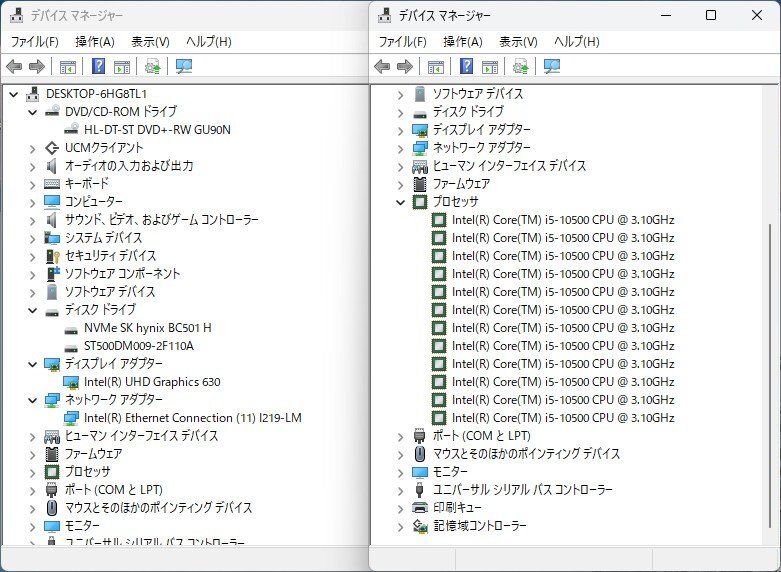The width and height of the screenshot is (781, 572).
Task: Select ヒューマン インターフェイス デバイス in right window
Action: 509,166
